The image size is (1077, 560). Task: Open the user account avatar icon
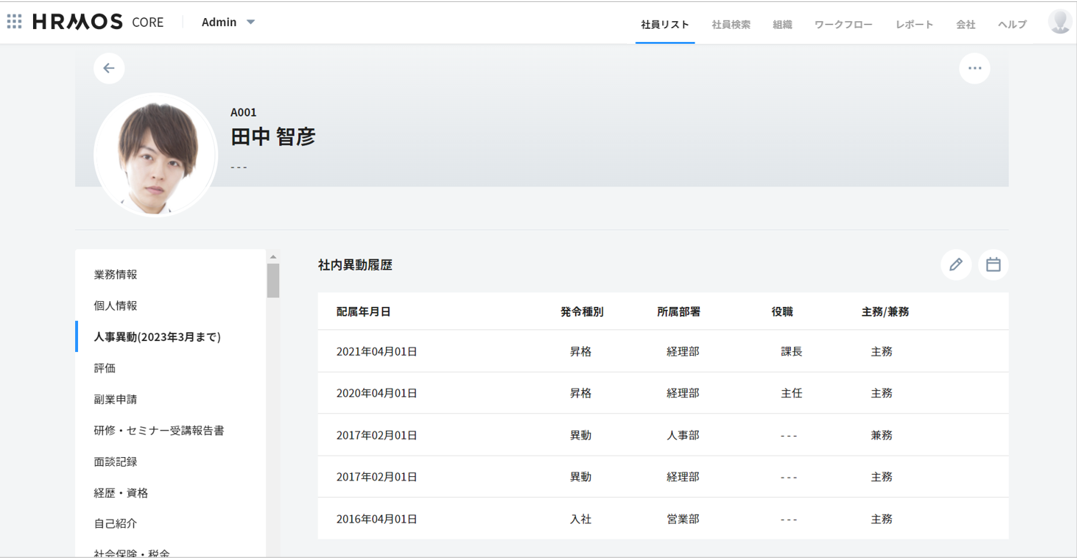(x=1059, y=22)
